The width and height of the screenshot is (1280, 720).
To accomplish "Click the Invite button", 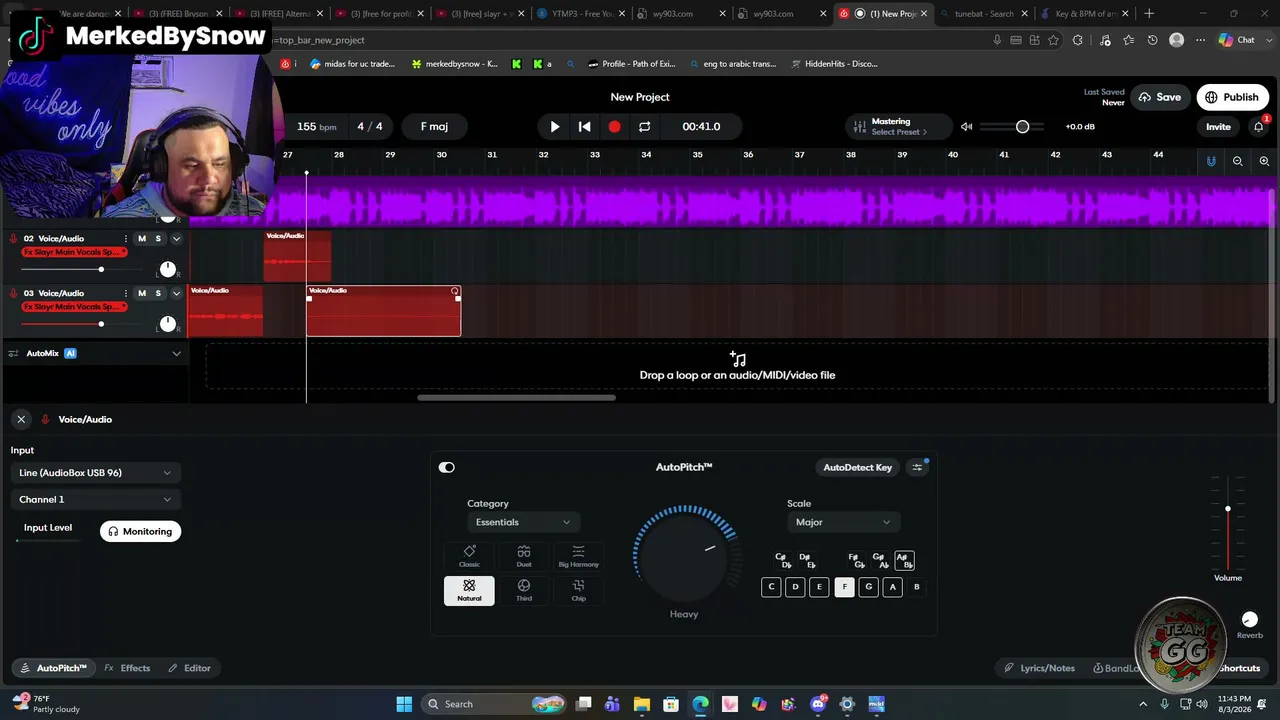I will [1218, 127].
